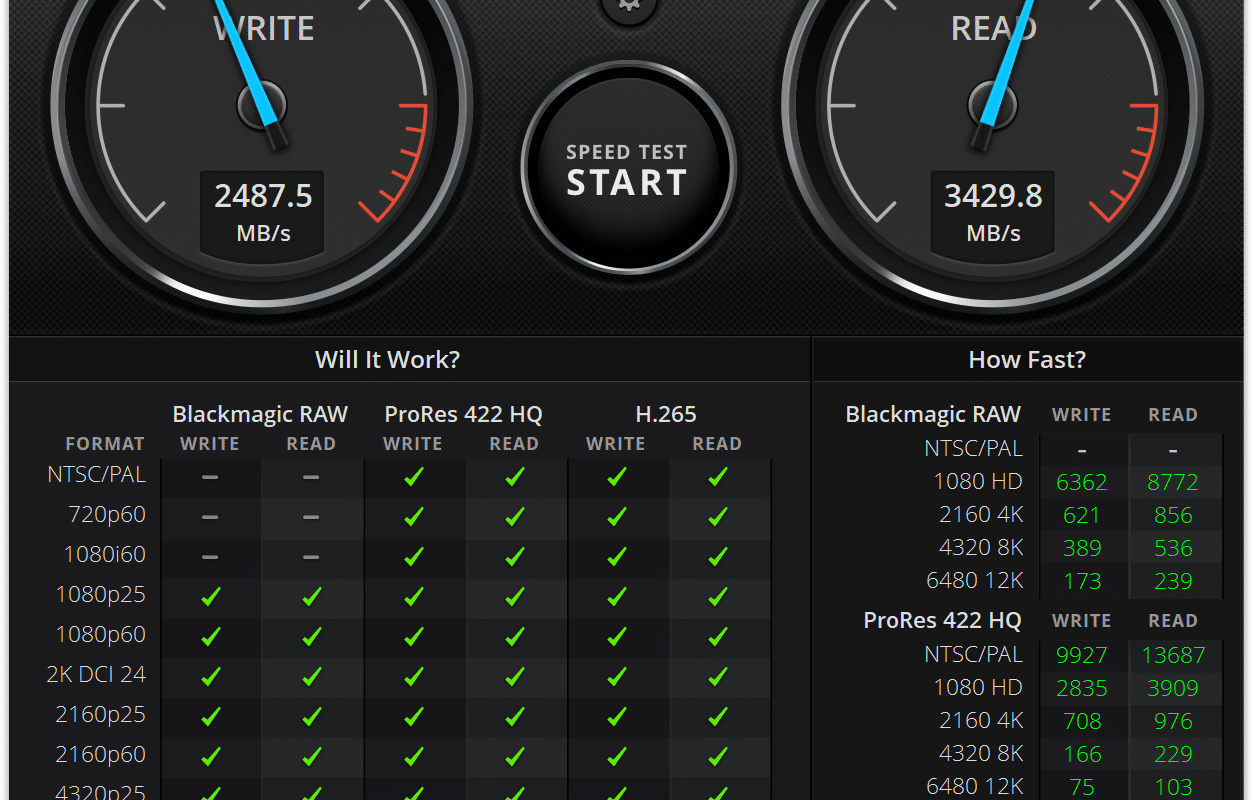1253x800 pixels.
Task: Select the 1080p60 format row label
Action: (101, 635)
